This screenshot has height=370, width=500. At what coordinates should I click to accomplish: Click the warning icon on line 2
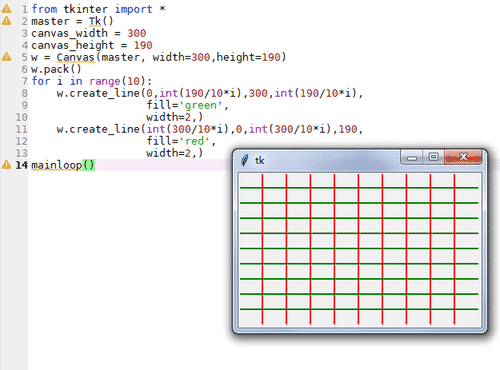[6, 21]
